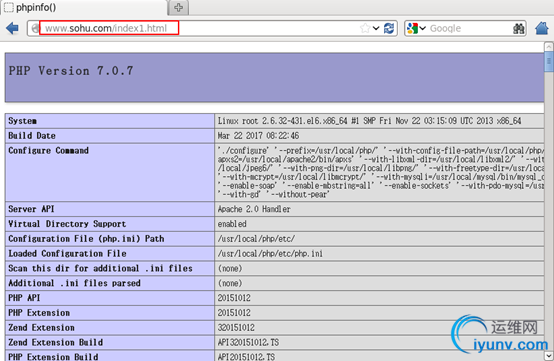
Task: Click the Mar 22 2017 08:22:46 value
Action: 258,136
